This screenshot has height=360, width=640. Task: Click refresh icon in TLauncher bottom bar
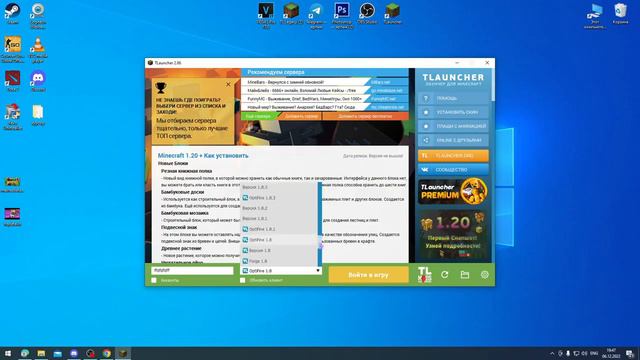[x=444, y=275]
